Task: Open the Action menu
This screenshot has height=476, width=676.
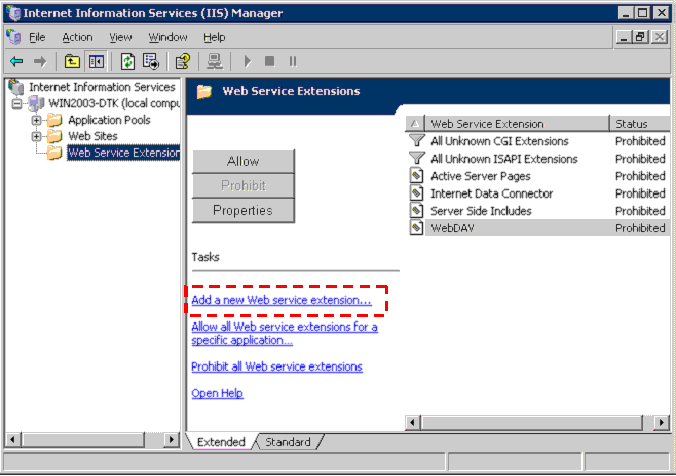Action: click(77, 37)
